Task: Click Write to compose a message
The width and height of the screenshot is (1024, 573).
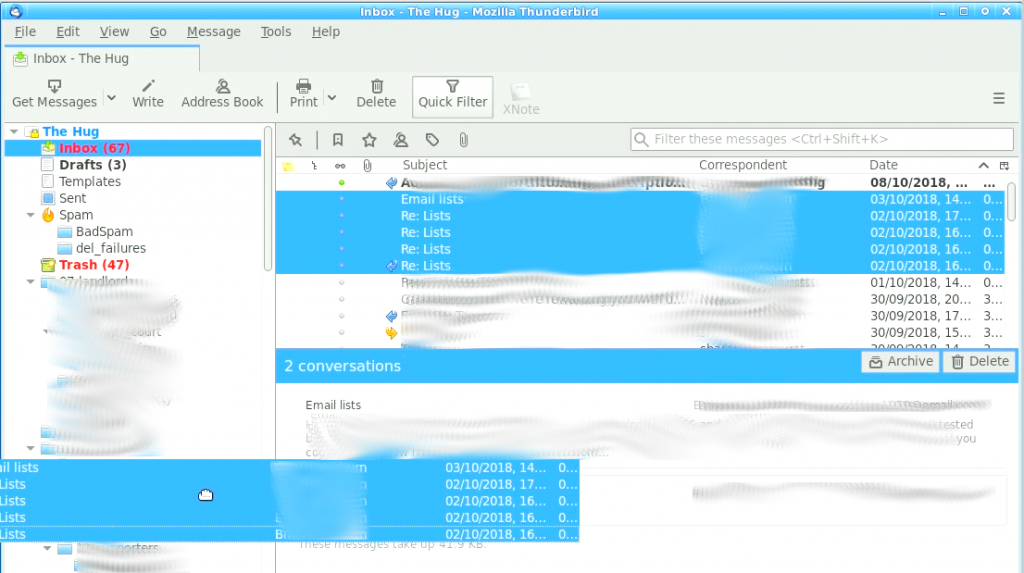Action: [x=148, y=94]
